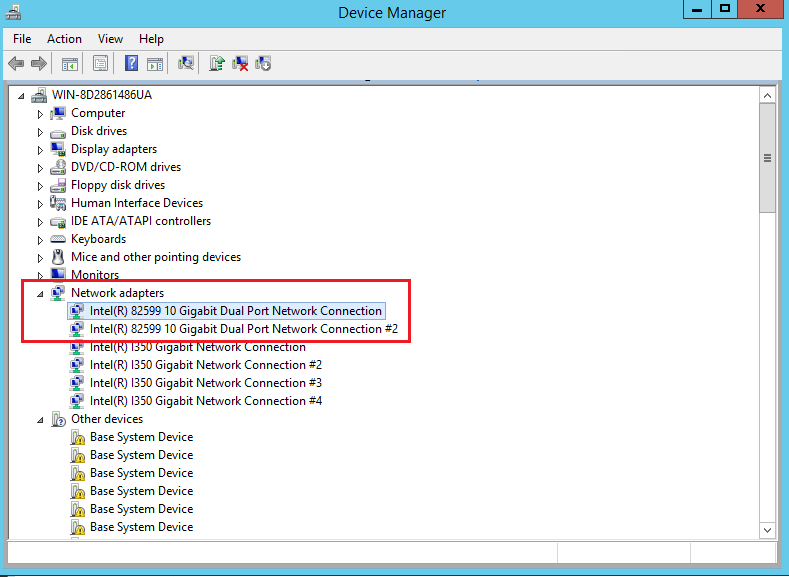Minimize the Device Manager window
Viewport: 789px width, 577px height.
[697, 9]
